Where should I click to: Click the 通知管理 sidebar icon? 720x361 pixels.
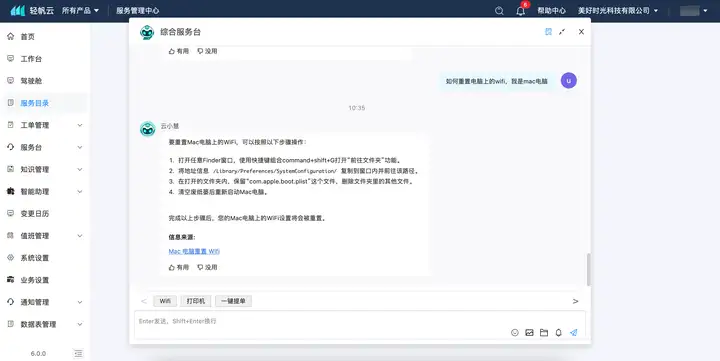coord(11,302)
